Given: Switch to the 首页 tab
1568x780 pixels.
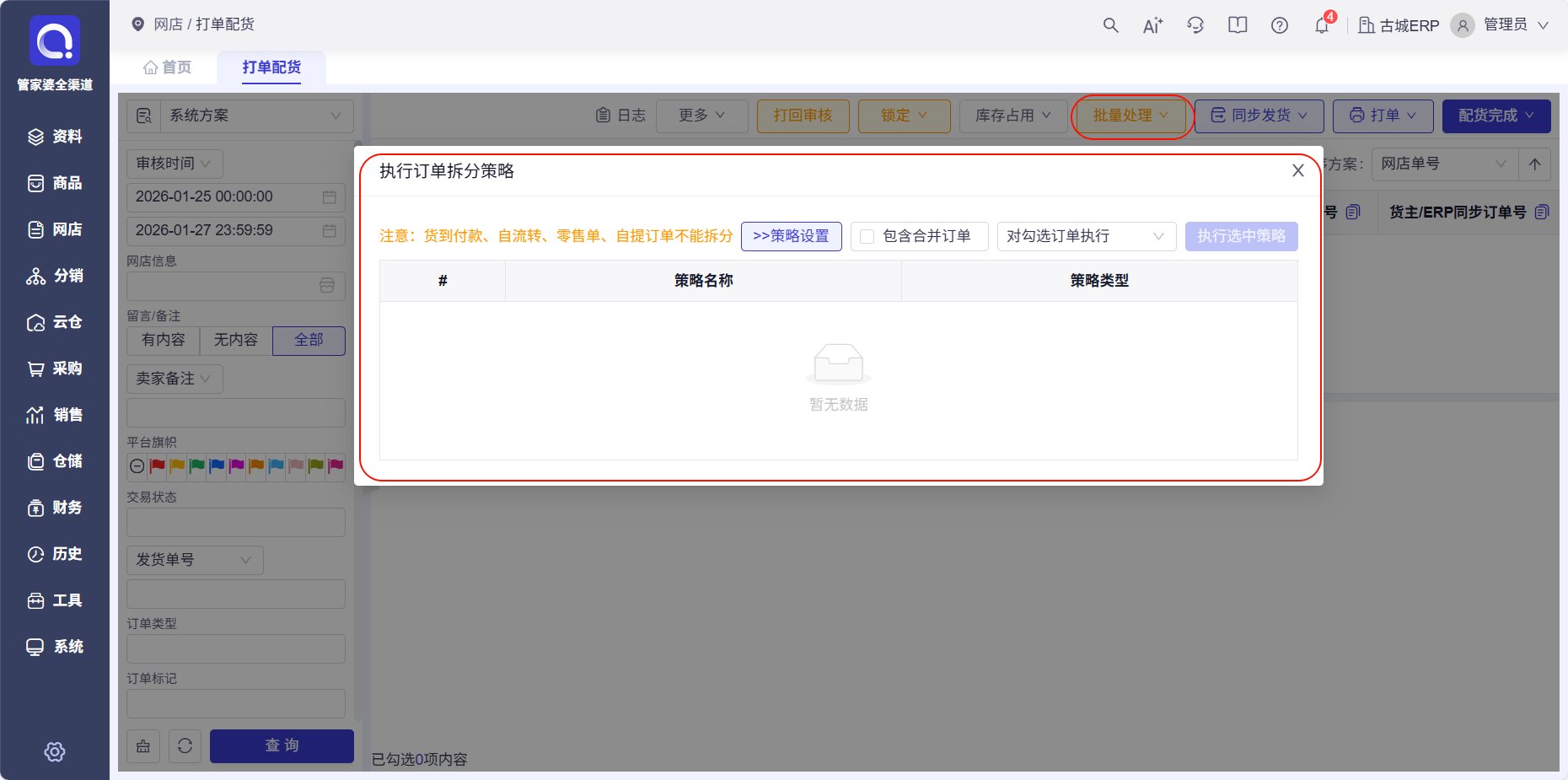Looking at the screenshot, I should point(168,67).
